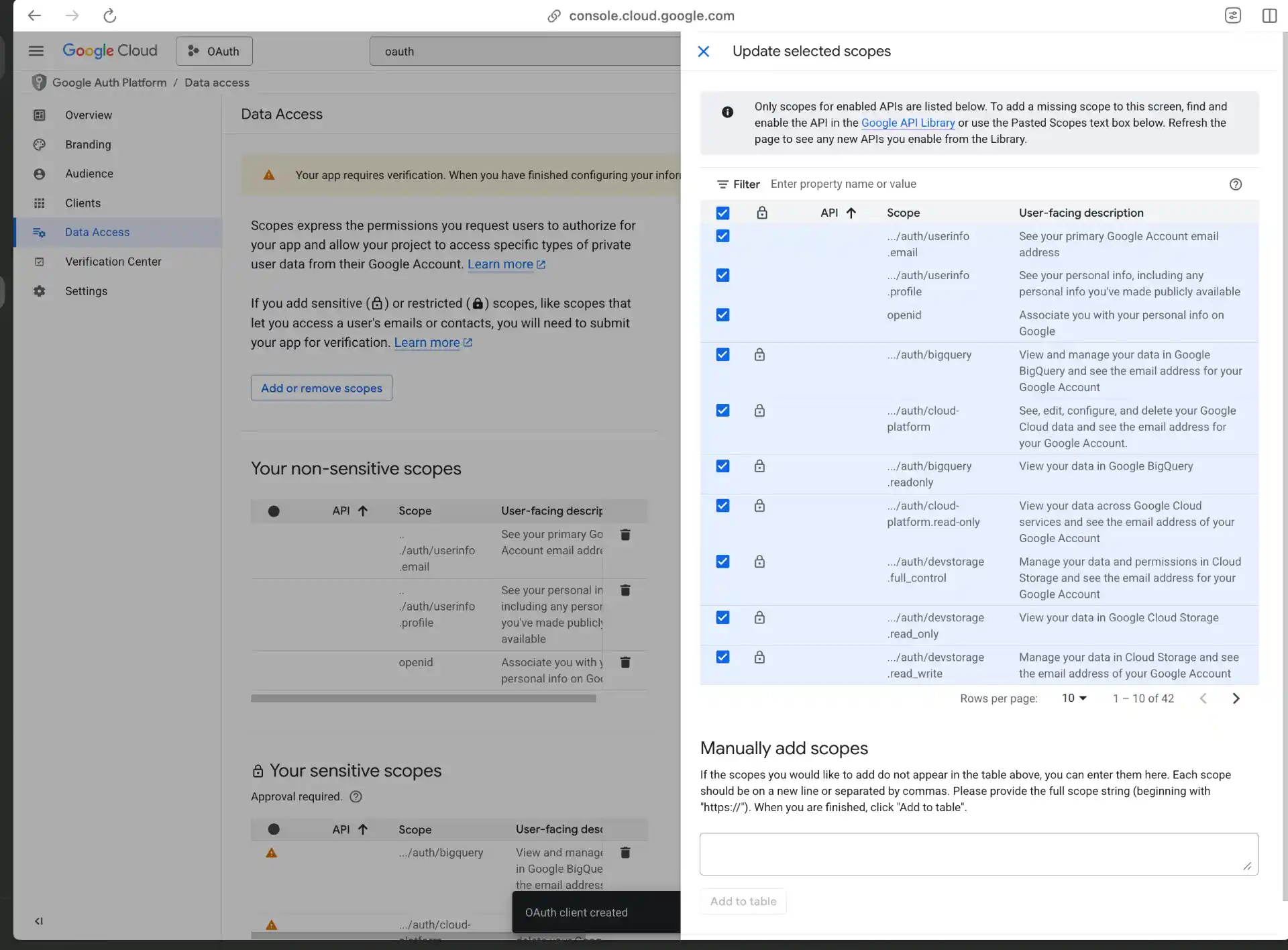The image size is (1288, 950).
Task: Reload the page with the refresh icon
Action: pos(109,15)
